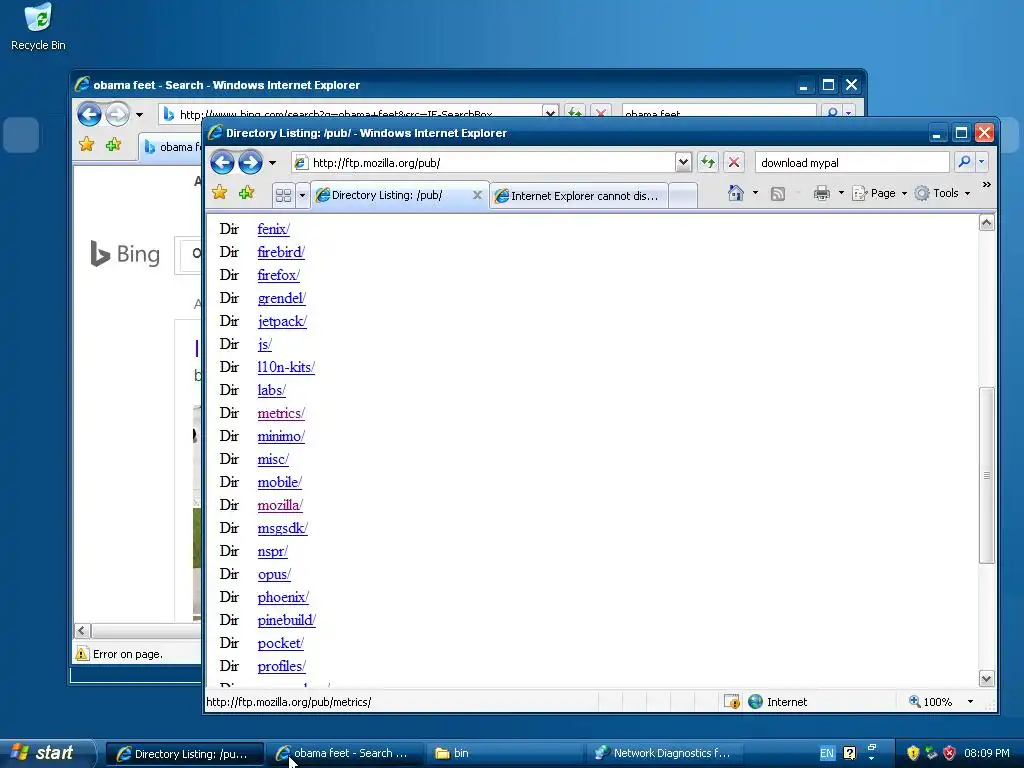Switch to the 'bin' folder taskbar button
Viewport: 1024px width, 768px height.
click(x=505, y=753)
